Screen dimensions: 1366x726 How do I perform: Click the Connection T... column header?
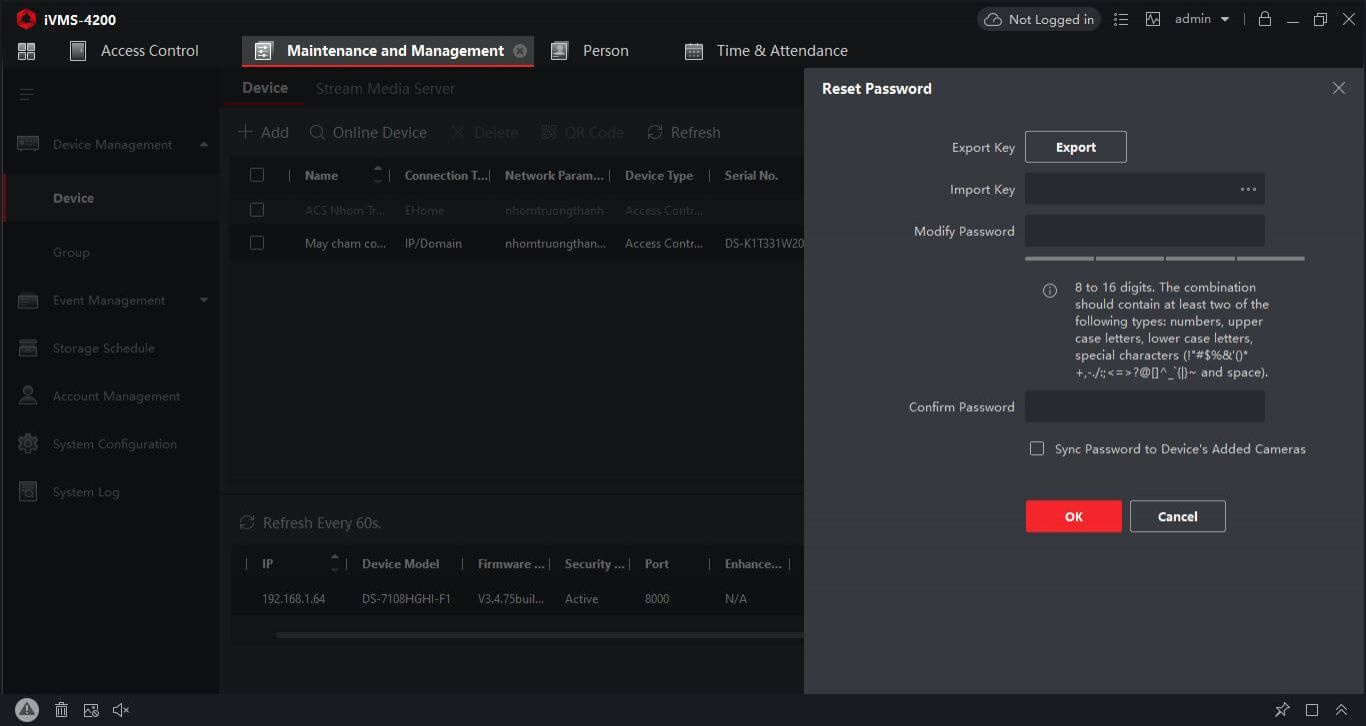point(447,175)
